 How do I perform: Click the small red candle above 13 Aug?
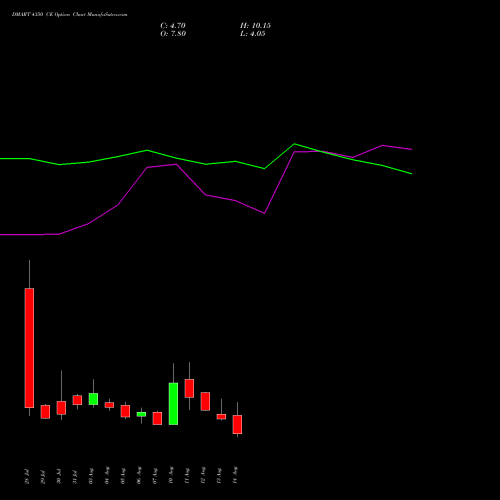[221, 417]
